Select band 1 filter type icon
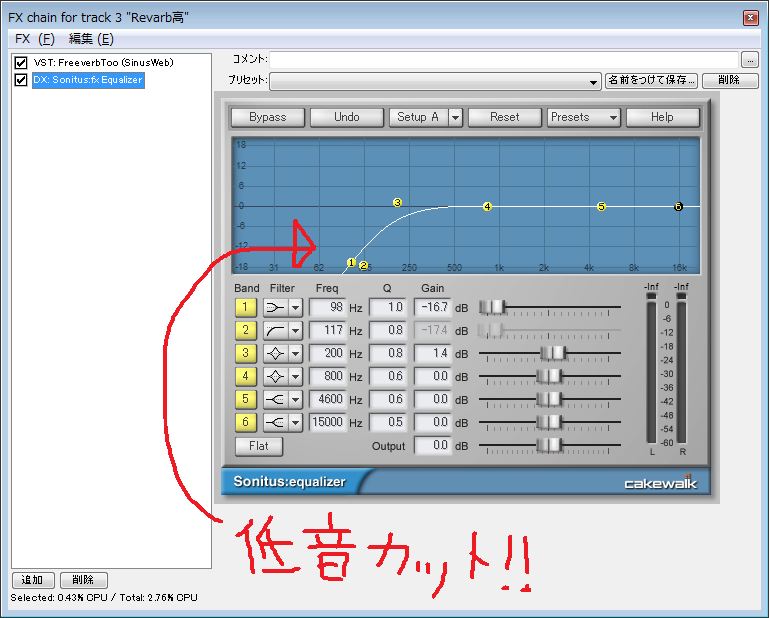This screenshot has height=618, width=770. (x=275, y=308)
